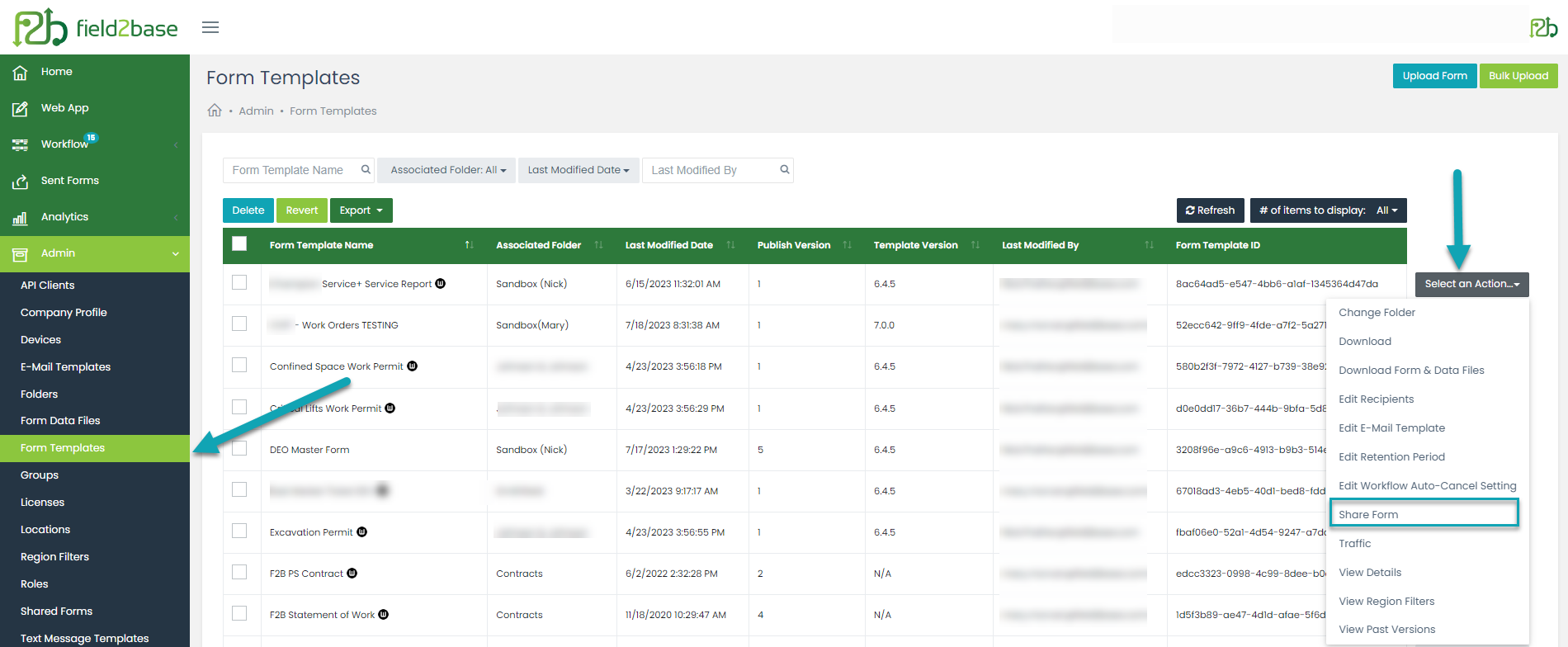
Task: Open the Last Modified Date dropdown
Action: 579,170
